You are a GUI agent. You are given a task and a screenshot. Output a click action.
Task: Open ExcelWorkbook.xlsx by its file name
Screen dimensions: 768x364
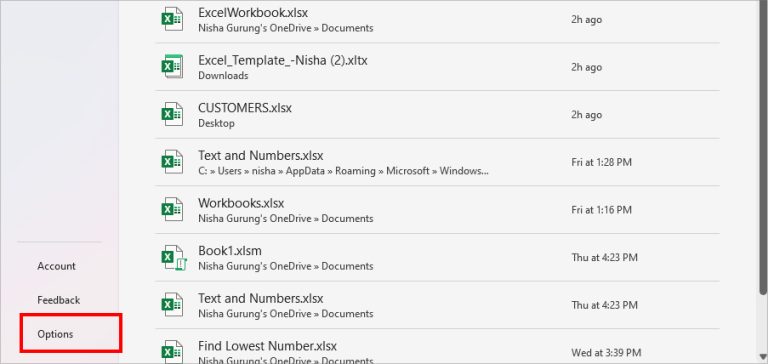[x=253, y=12]
